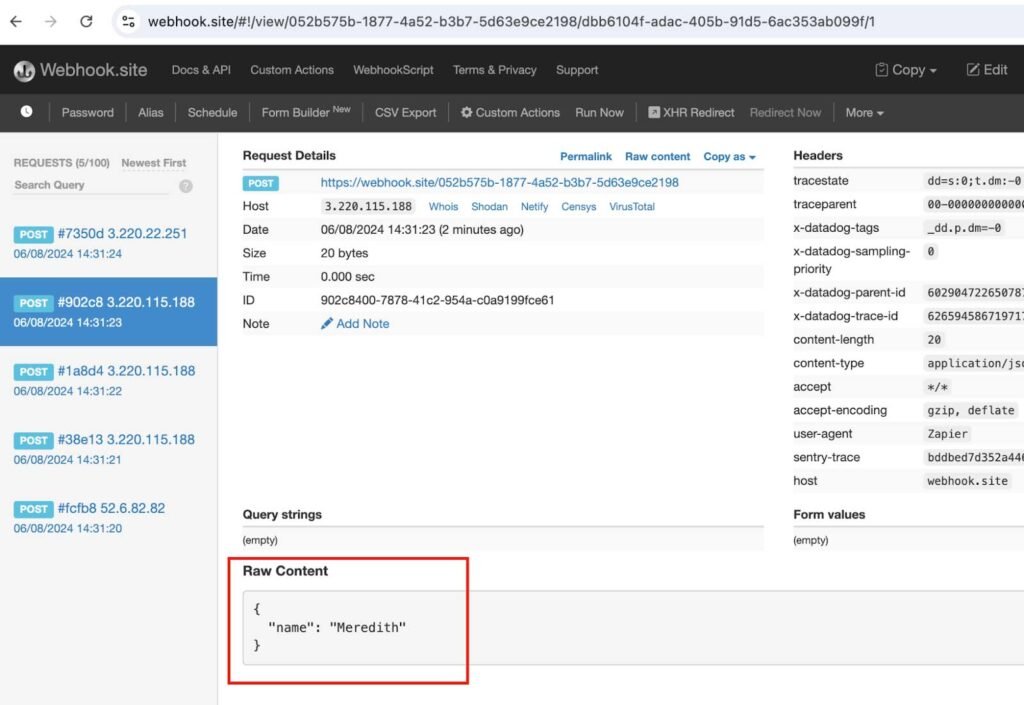Toggle Newest First sorting
Viewport: 1024px width, 705px height.
[x=153, y=162]
